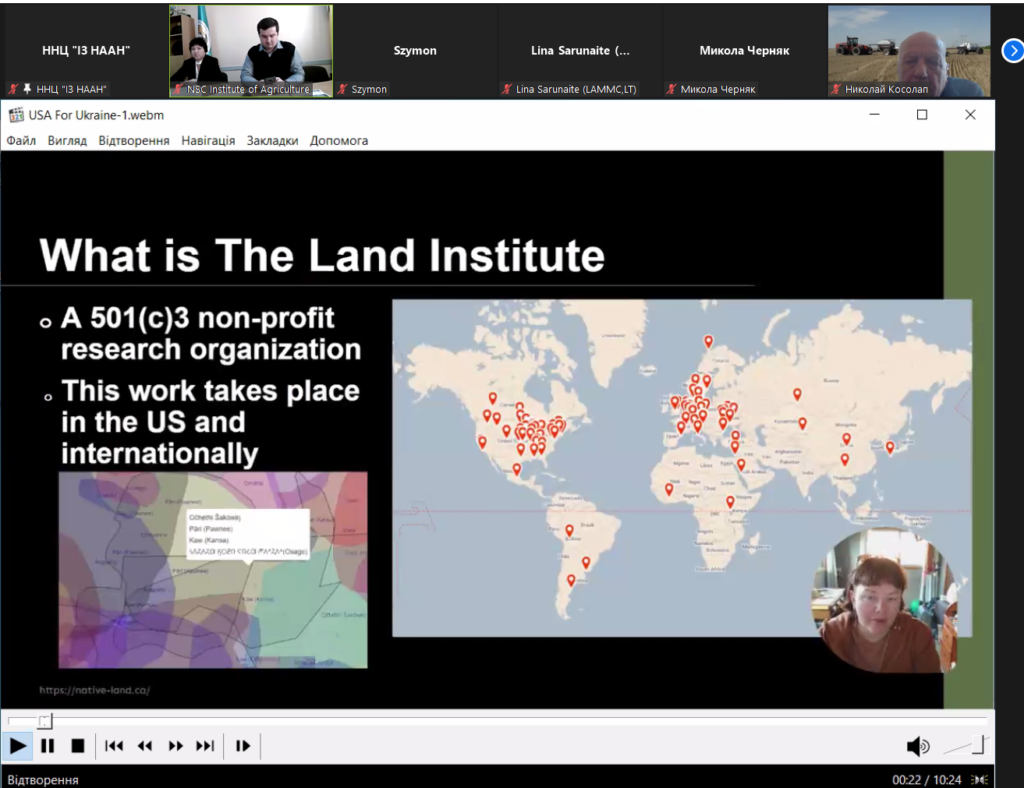This screenshot has height=788, width=1024.
Task: Skip to the previous track
Action: (114, 746)
